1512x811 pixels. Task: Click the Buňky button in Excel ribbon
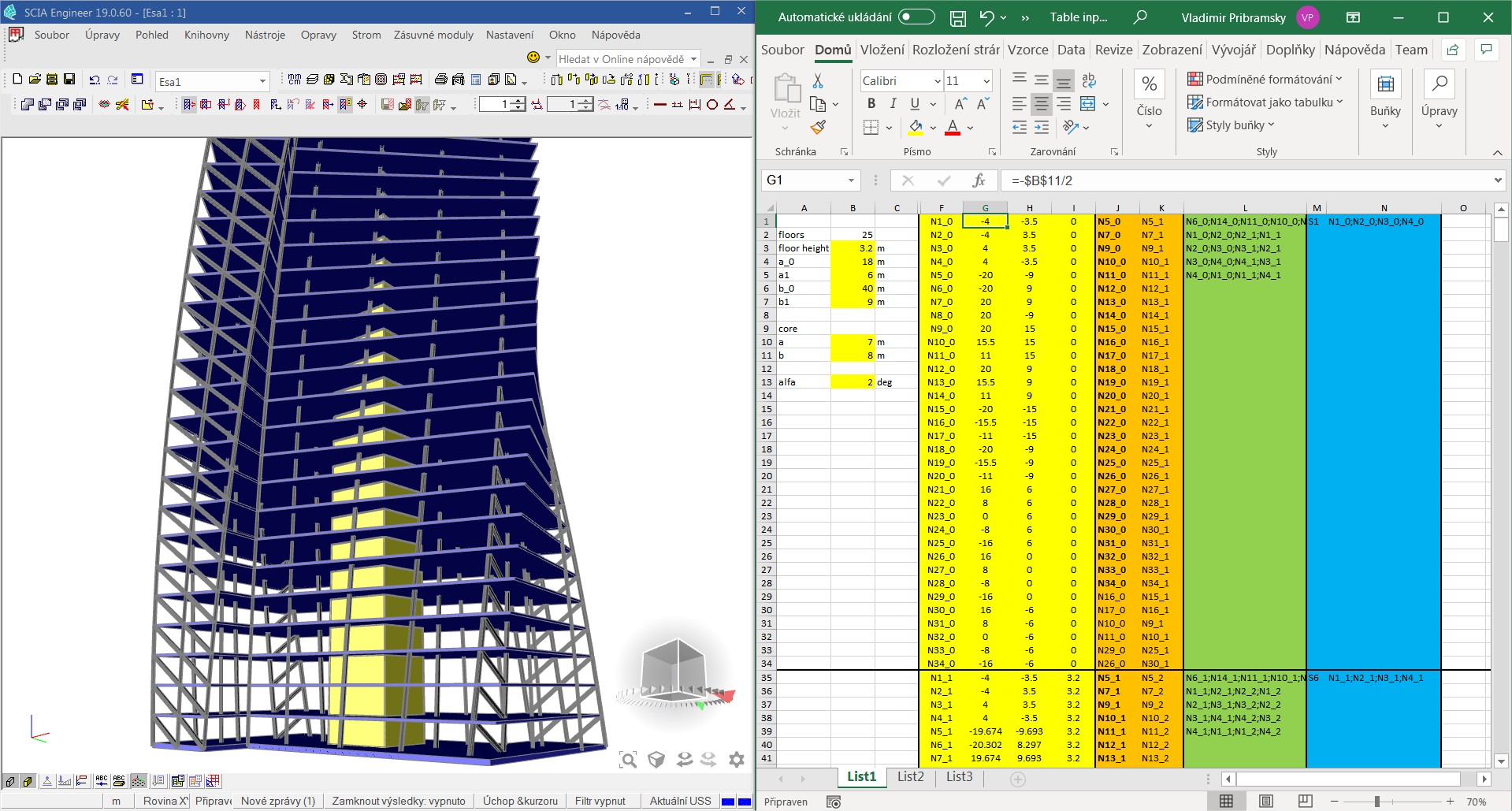pyautogui.click(x=1384, y=101)
